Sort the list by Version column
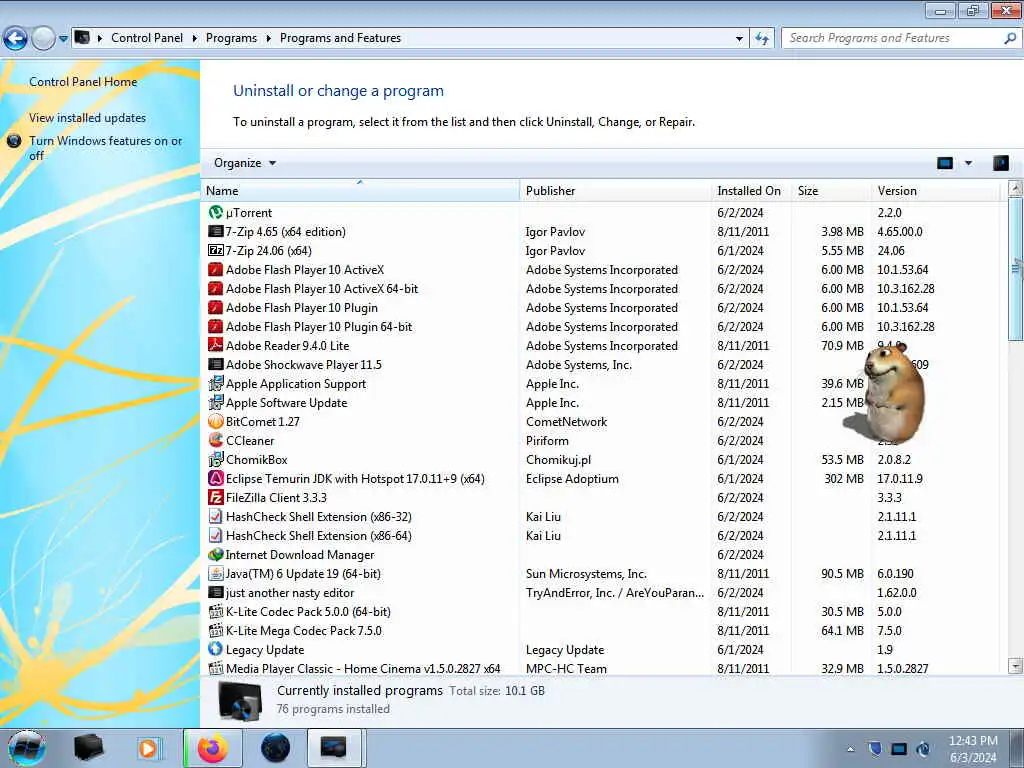 (x=935, y=191)
